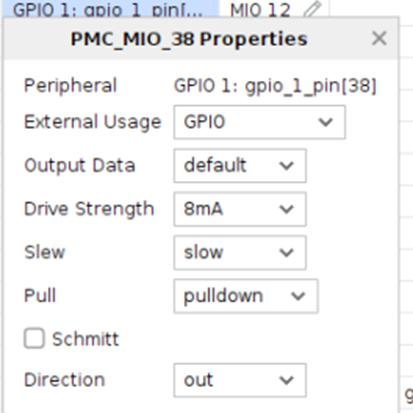The height and width of the screenshot is (413, 413).
Task: Open the Pull dropdown showing pulldown
Action: click(x=246, y=296)
